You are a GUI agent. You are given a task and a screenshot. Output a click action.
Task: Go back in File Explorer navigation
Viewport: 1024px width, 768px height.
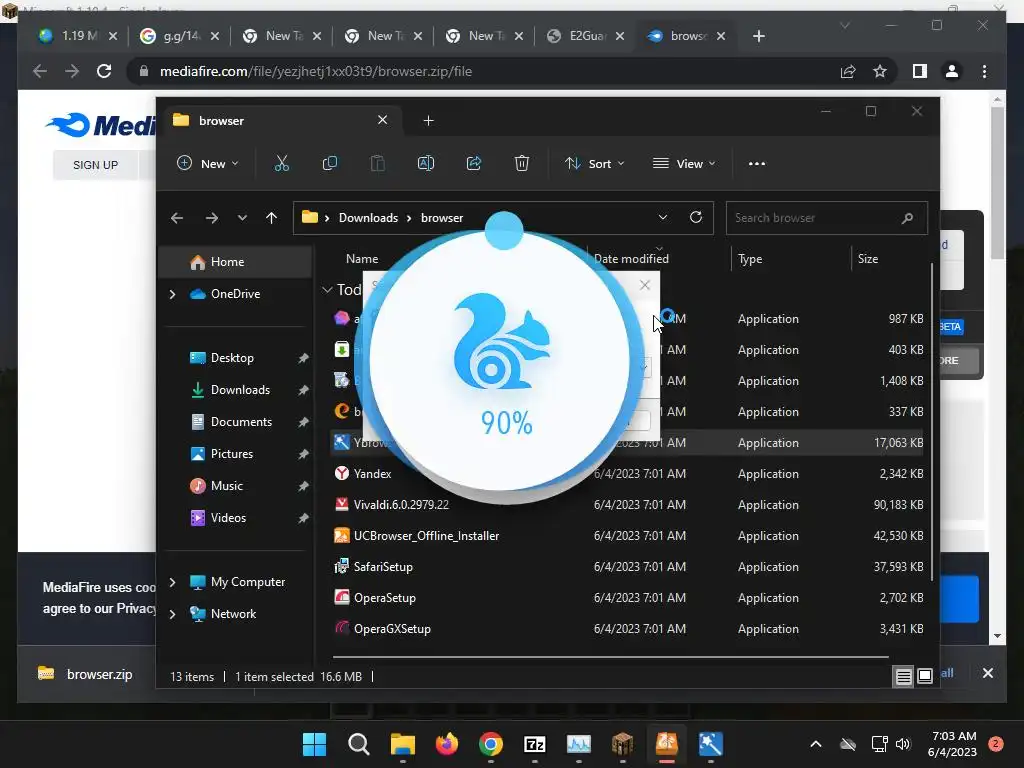[177, 218]
